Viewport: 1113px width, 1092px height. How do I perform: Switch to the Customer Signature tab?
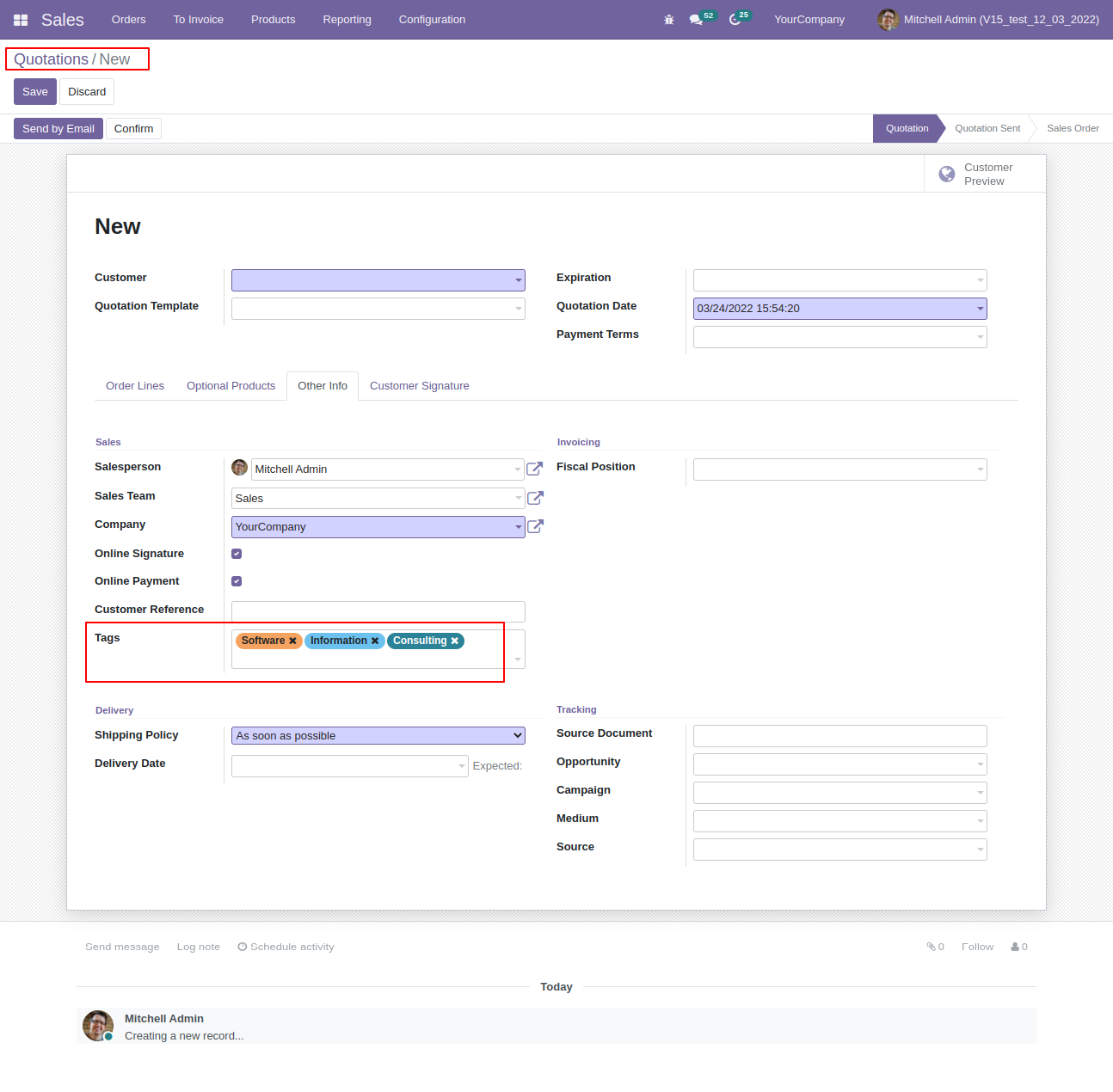click(x=420, y=386)
